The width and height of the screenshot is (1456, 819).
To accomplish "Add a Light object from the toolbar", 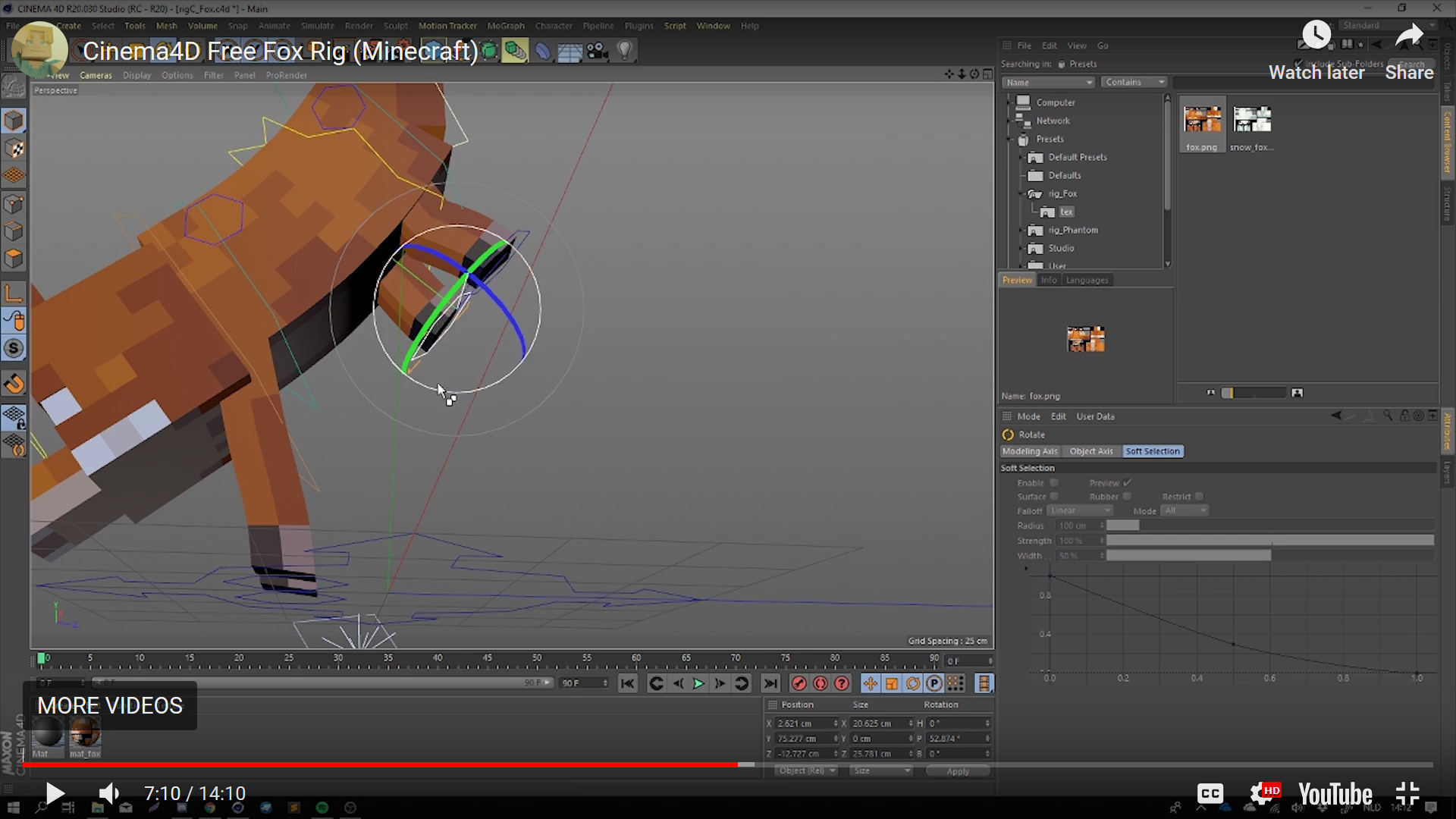I will 624,51.
